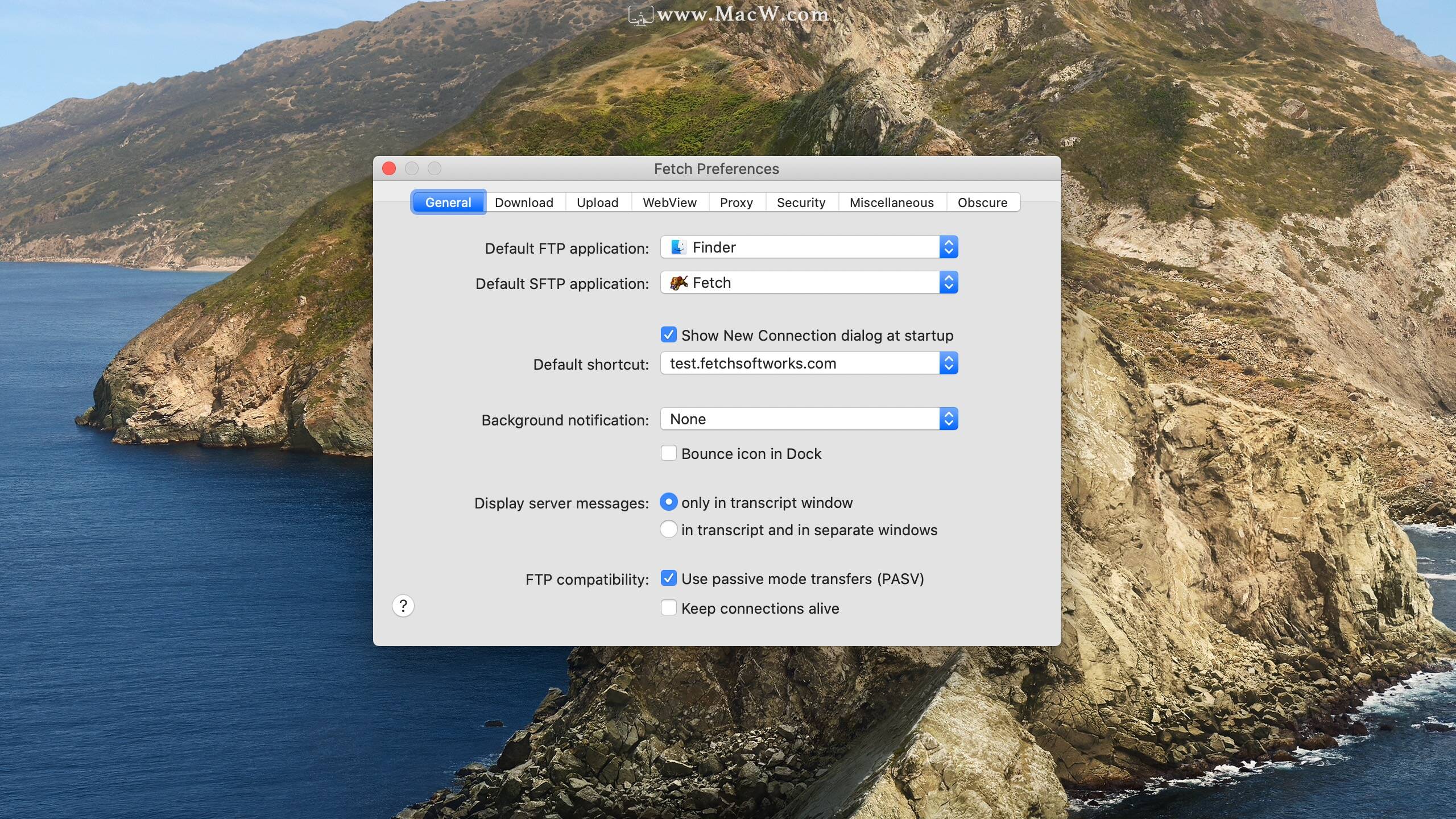Image resolution: width=1456 pixels, height=819 pixels.
Task: Open the Miscellaneous tab
Action: [x=891, y=202]
